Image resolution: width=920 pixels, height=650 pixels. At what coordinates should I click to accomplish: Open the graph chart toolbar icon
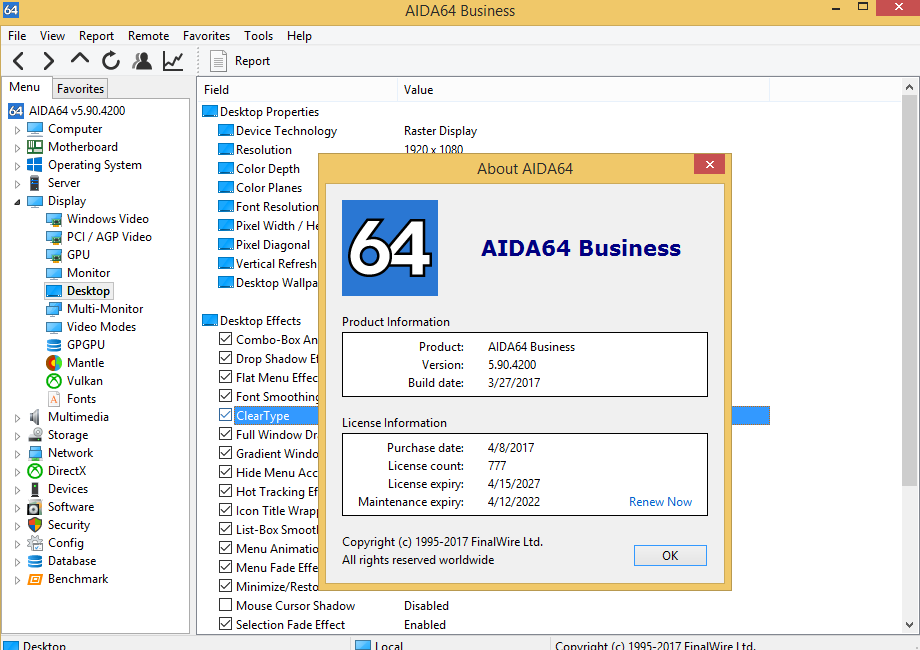coord(173,60)
